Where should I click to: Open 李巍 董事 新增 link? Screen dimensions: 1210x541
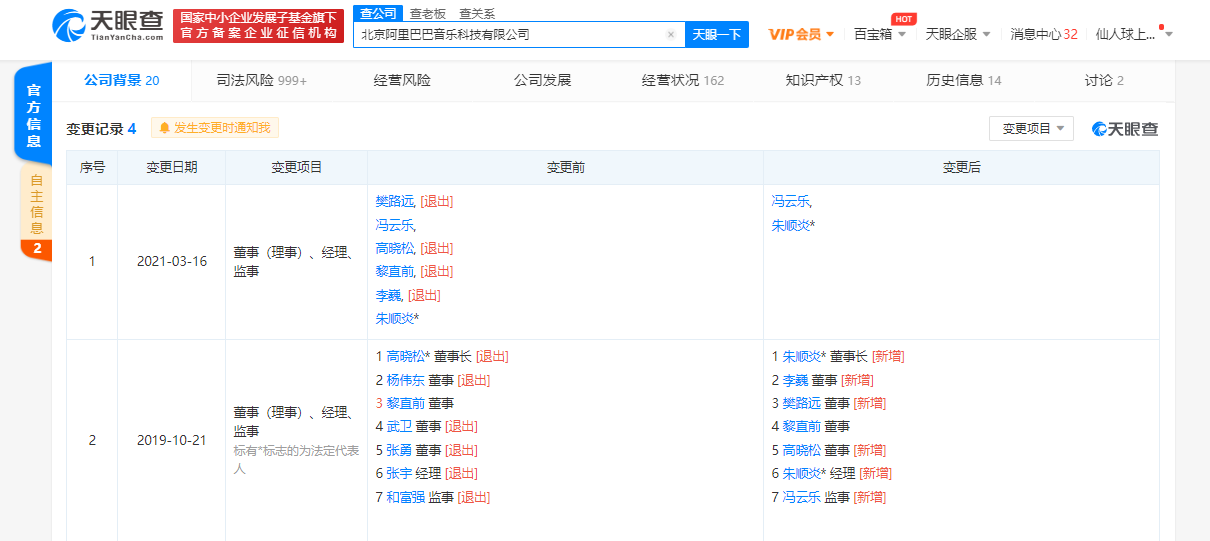[x=795, y=380]
